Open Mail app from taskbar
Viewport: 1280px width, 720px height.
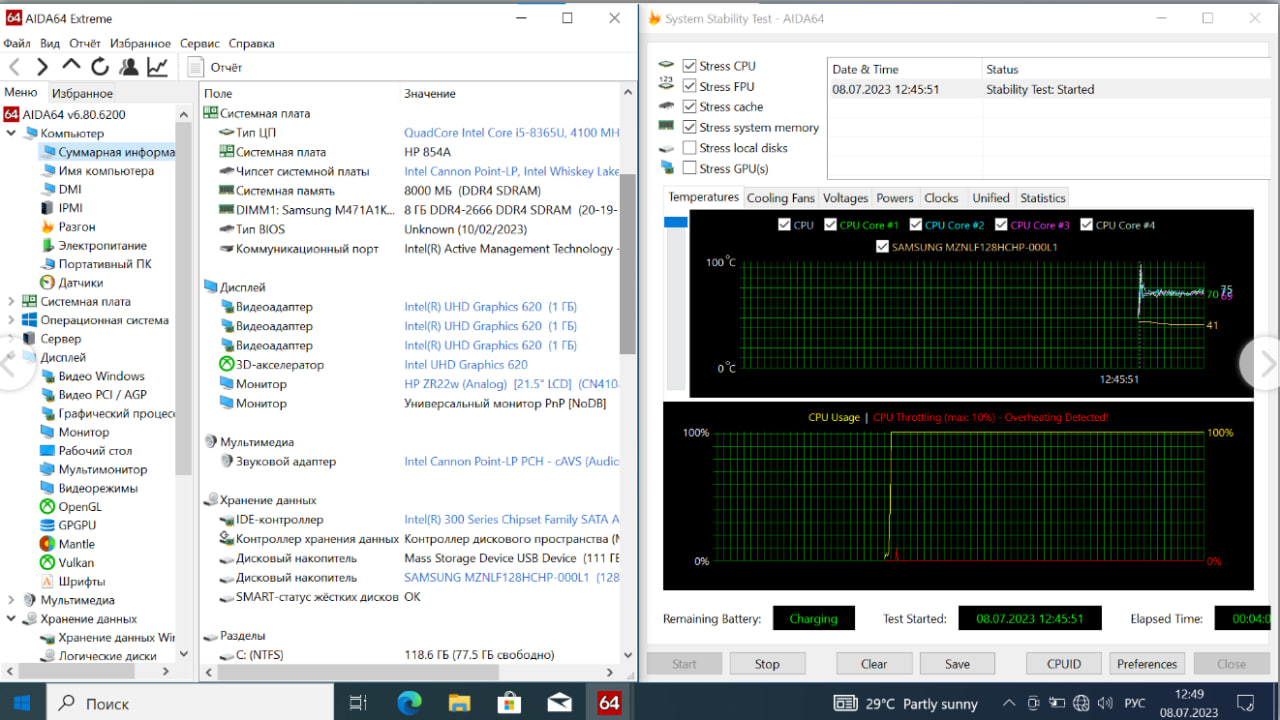click(559, 703)
